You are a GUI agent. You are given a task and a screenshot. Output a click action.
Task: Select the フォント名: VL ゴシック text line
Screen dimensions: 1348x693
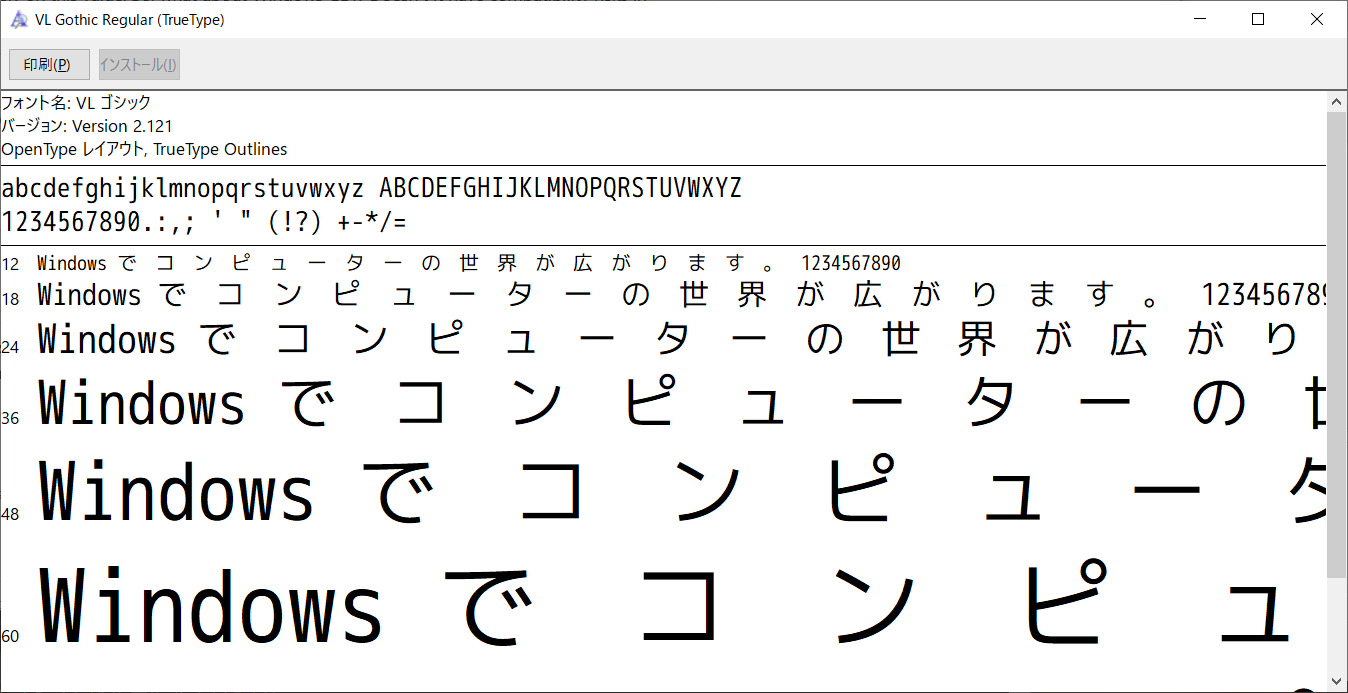[77, 102]
